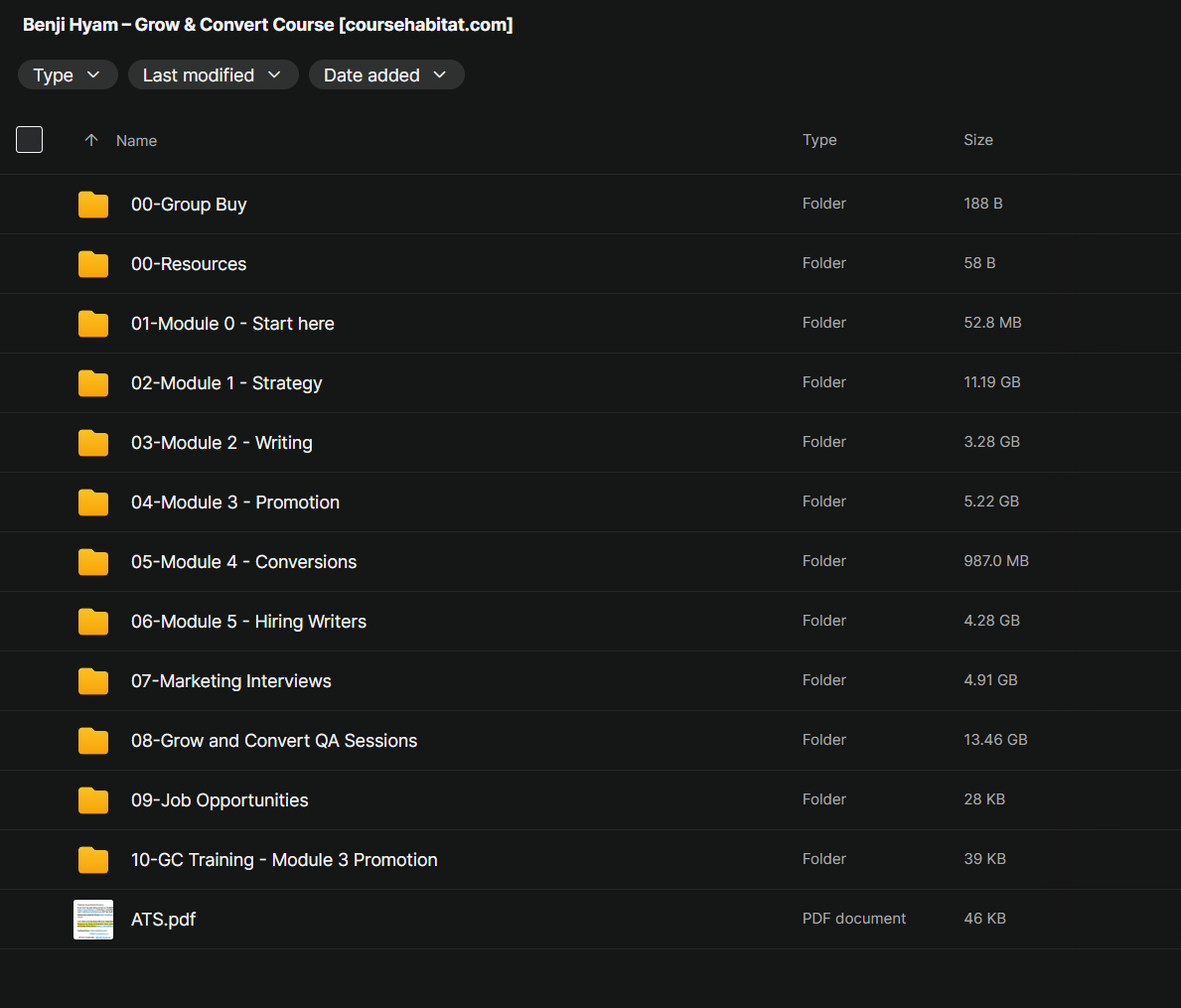Screen dimensions: 1181x1008
Task: Open the 01-Module 0 - Start here folder
Action: pyautogui.click(x=232, y=324)
